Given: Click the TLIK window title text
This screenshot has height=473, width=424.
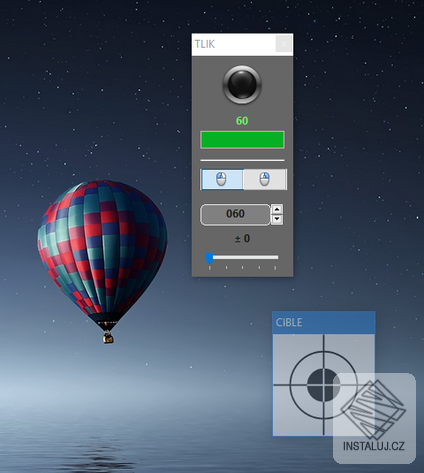Looking at the screenshot, I should click(x=205, y=44).
